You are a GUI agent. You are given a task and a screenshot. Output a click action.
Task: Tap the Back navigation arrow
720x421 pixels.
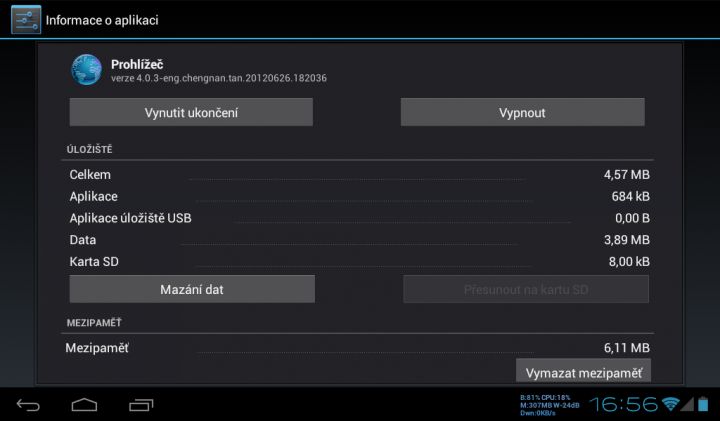28,405
